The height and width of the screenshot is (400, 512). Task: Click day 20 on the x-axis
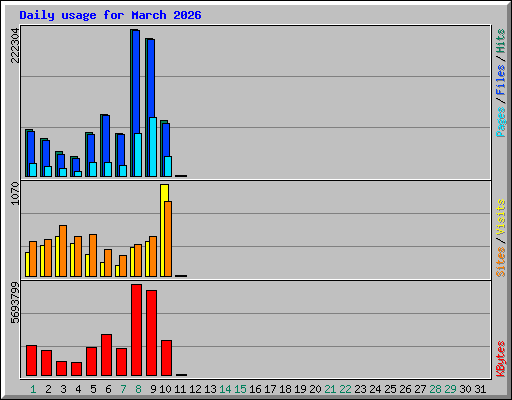coord(315,389)
